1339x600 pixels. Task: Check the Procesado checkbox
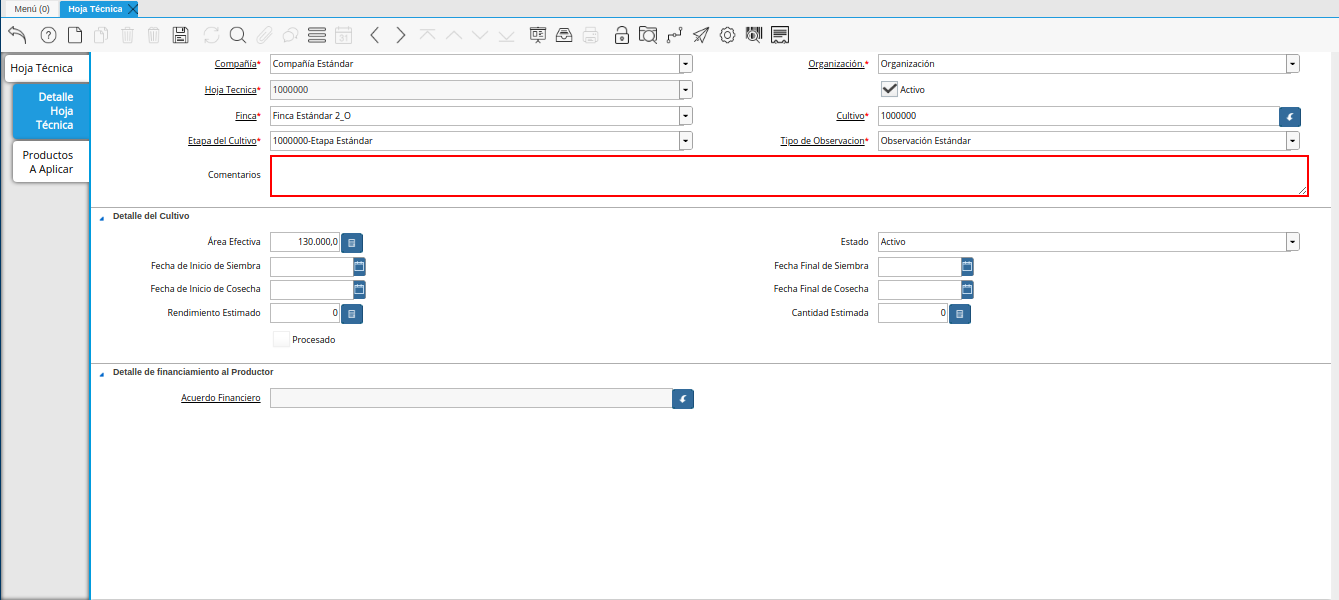(x=282, y=339)
